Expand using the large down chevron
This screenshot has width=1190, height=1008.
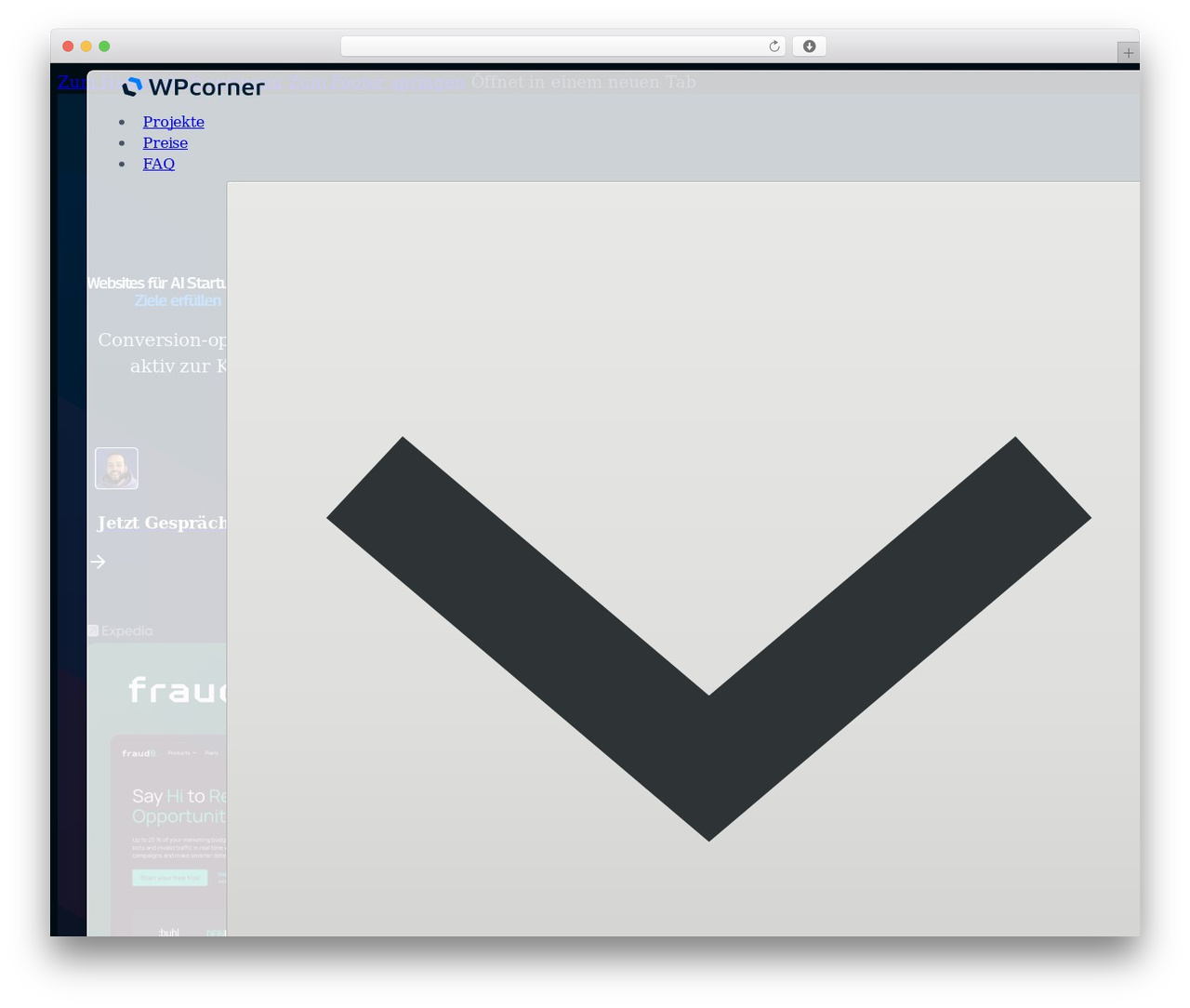pyautogui.click(x=708, y=639)
